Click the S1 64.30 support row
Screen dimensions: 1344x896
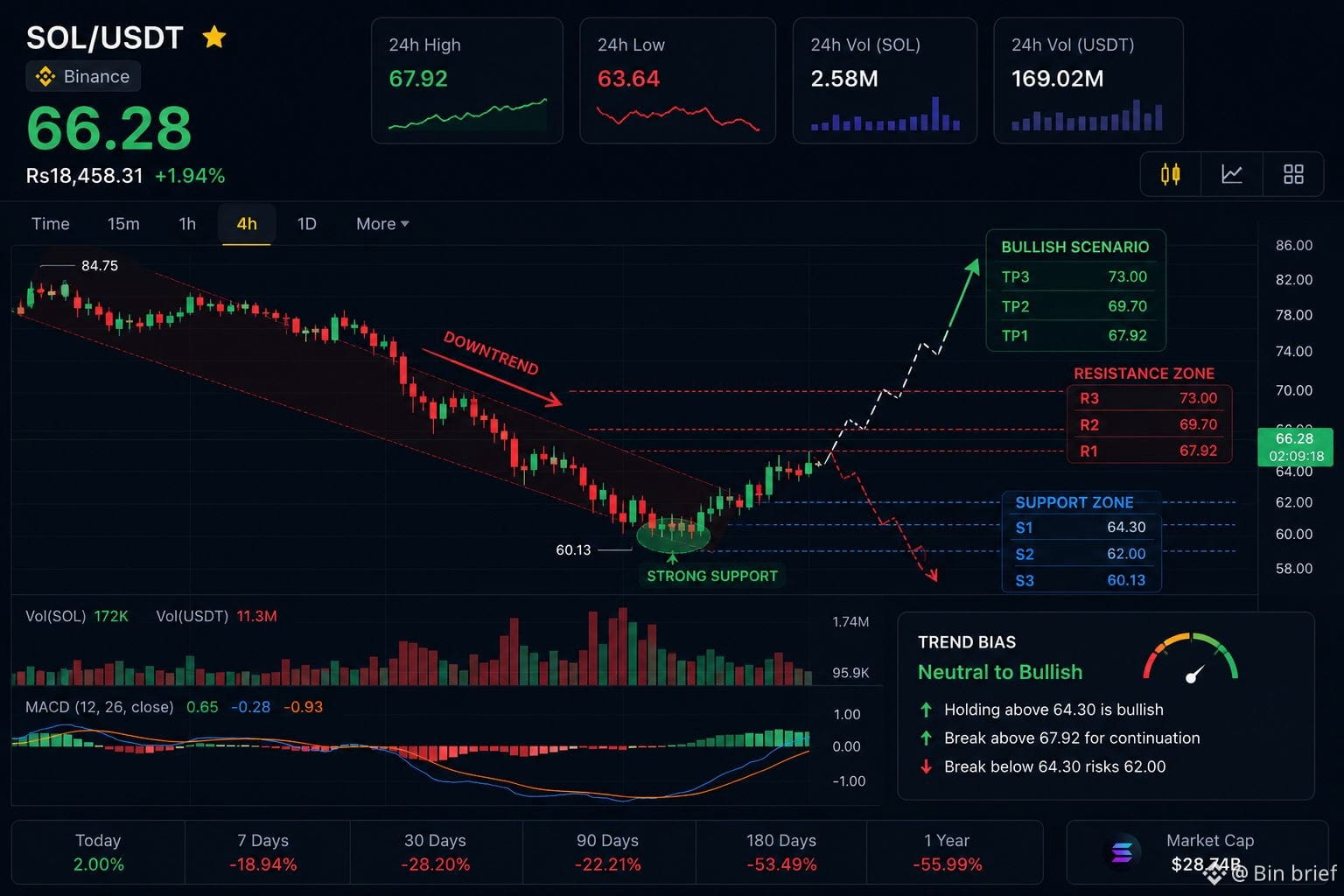pos(1081,527)
